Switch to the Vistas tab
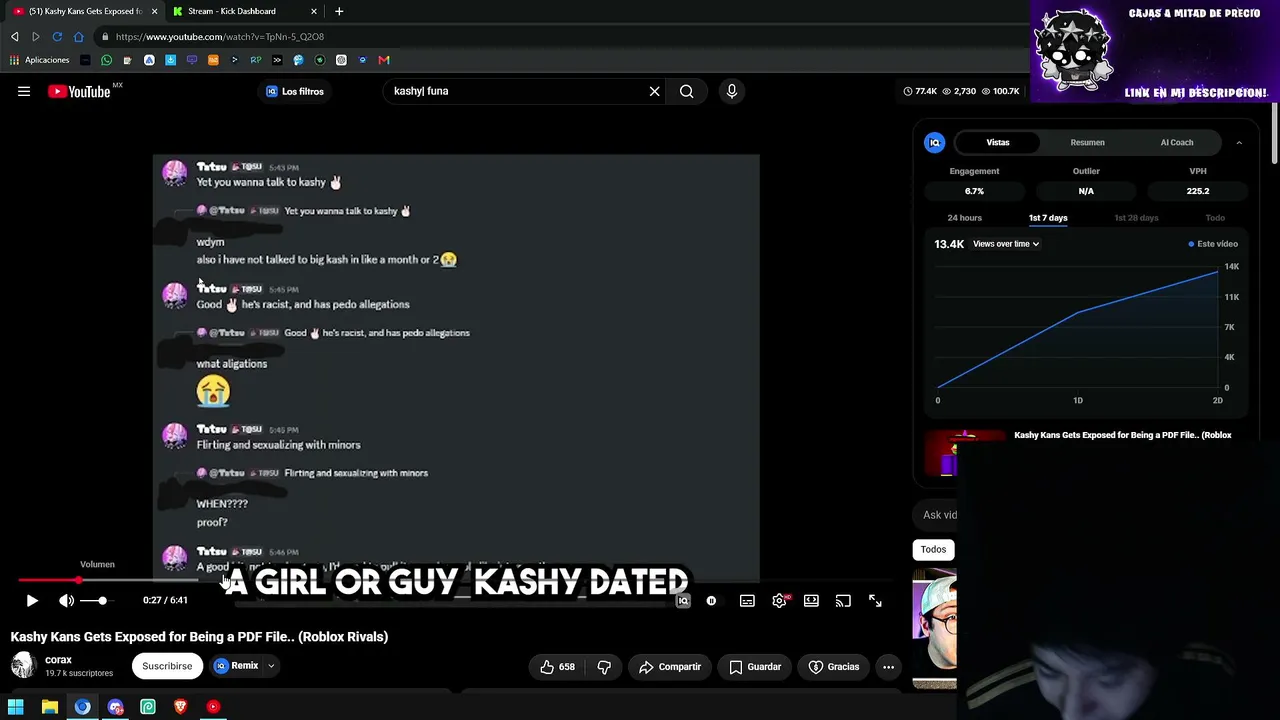 [998, 143]
